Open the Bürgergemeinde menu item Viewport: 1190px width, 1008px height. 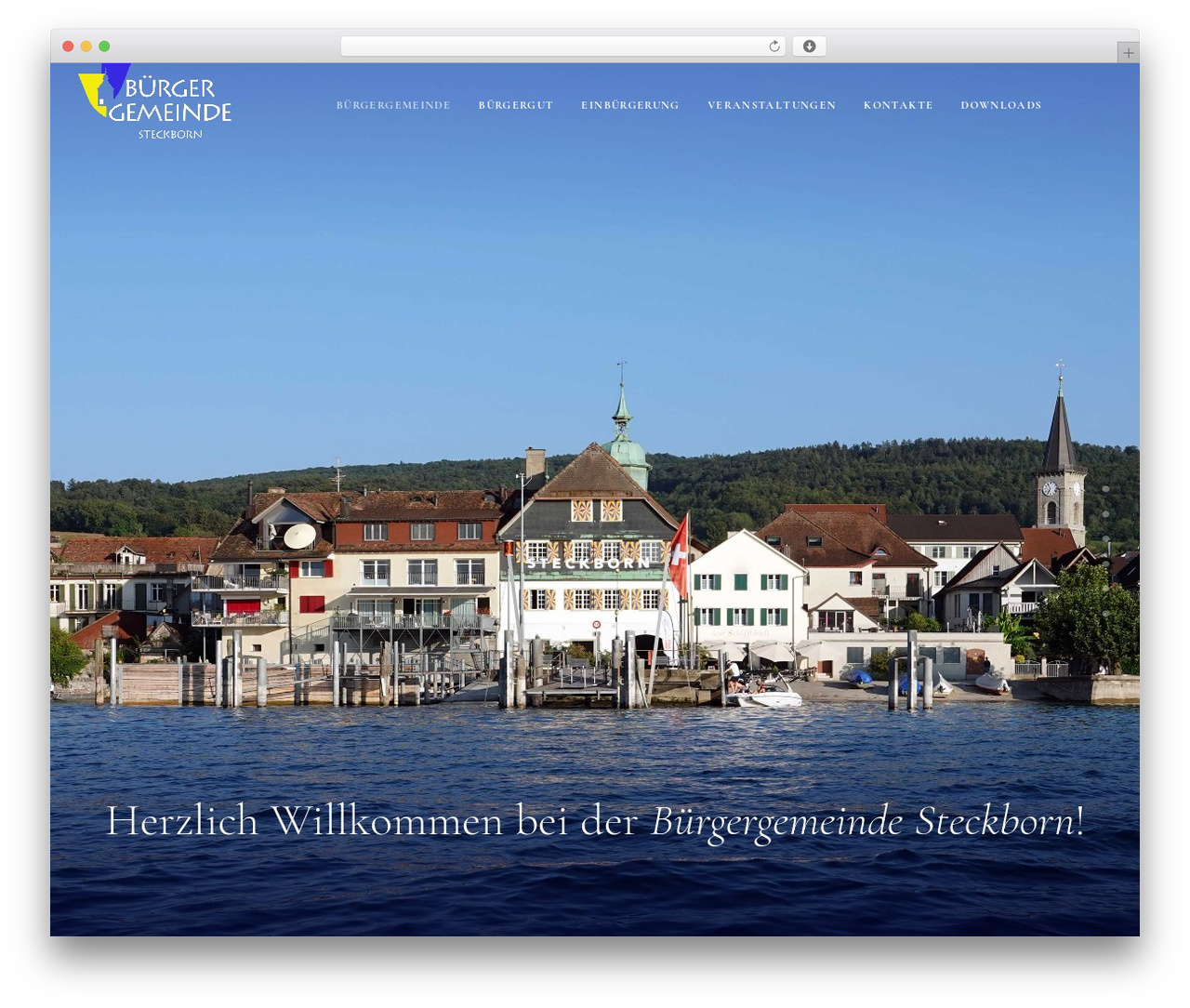click(393, 105)
